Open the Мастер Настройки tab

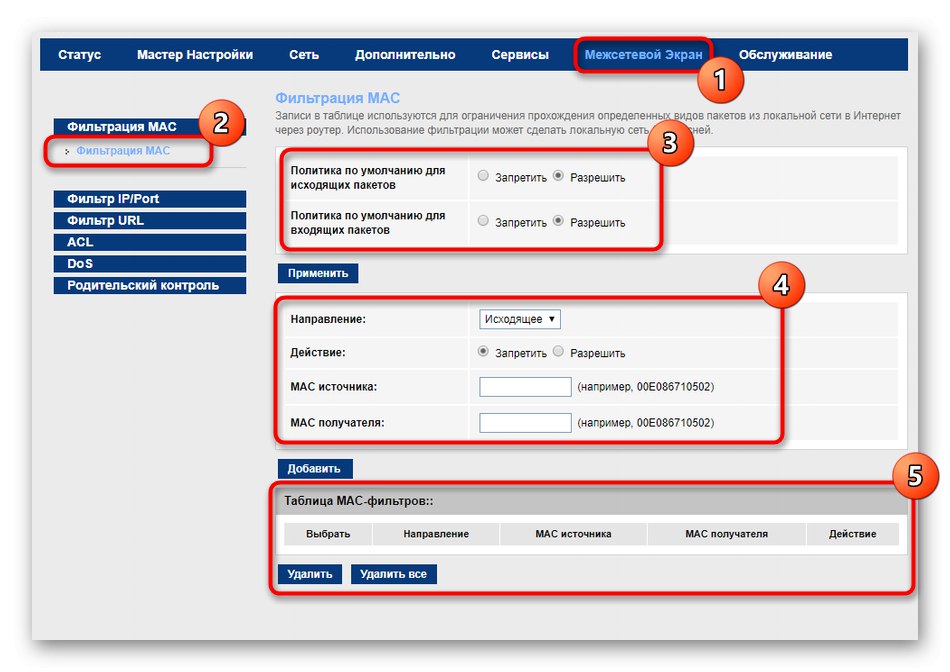(194, 55)
